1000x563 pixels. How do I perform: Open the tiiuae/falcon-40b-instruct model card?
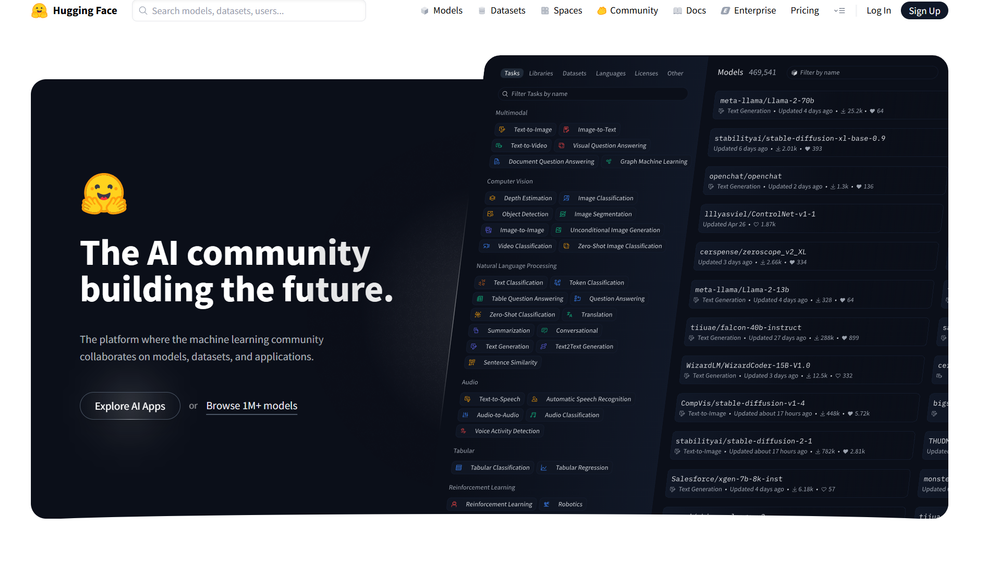807,332
